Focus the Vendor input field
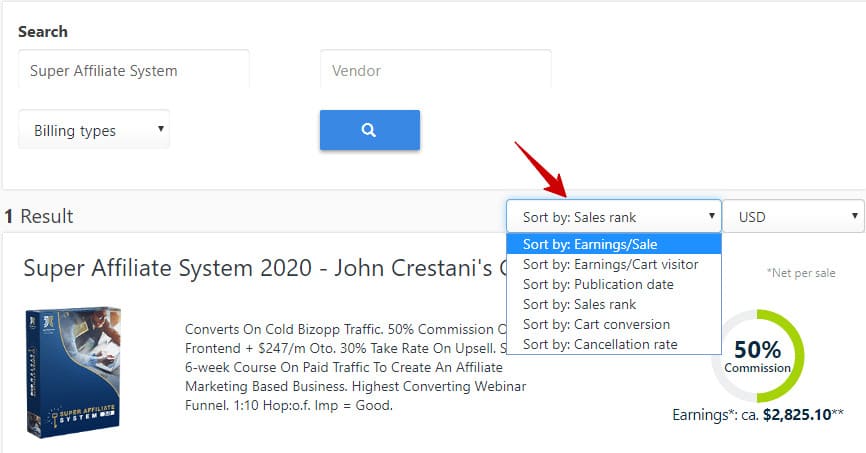866x453 pixels. (436, 70)
